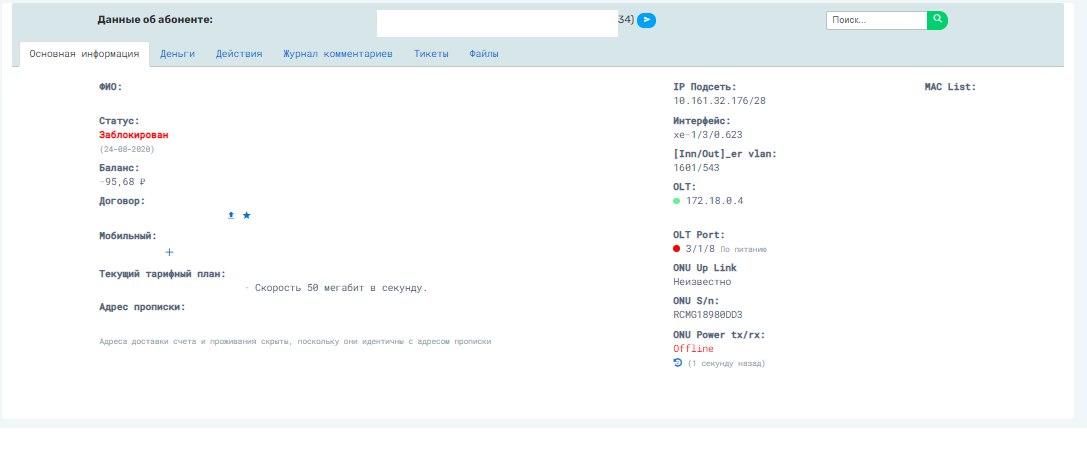Viewport: 1087px width, 460px height.
Task: Click the star icon under Договор
Action: point(246,215)
